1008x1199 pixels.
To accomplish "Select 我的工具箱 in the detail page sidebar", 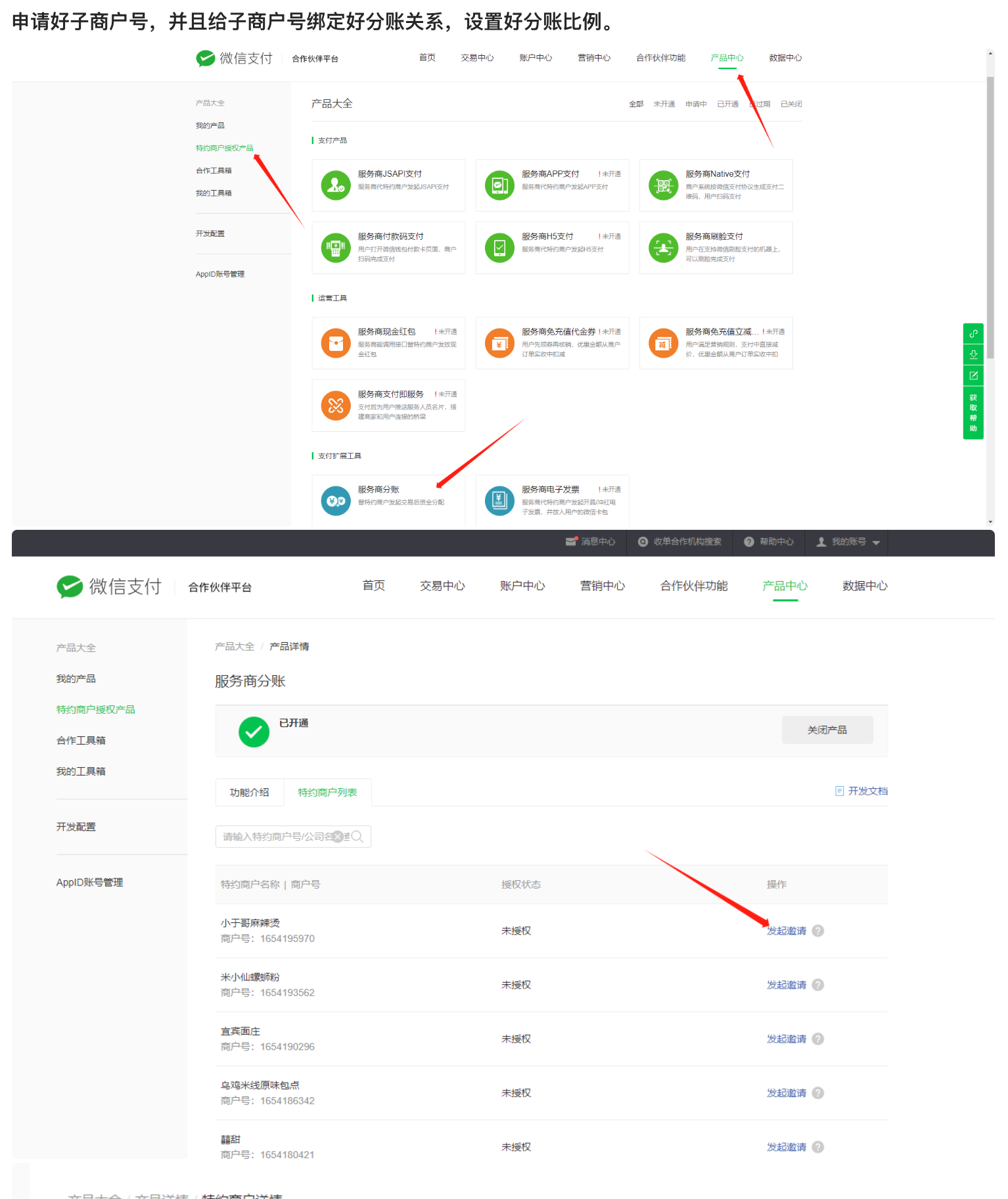I will (x=81, y=771).
